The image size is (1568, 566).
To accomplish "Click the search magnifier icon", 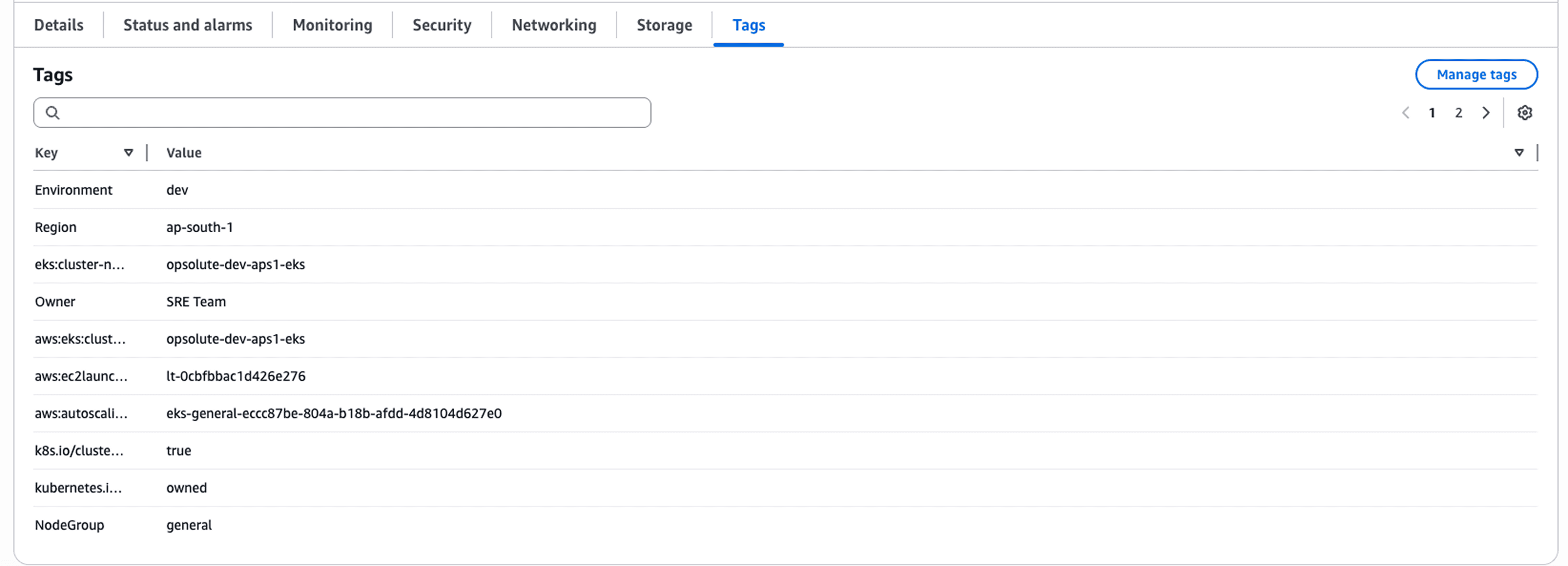I will coord(53,112).
